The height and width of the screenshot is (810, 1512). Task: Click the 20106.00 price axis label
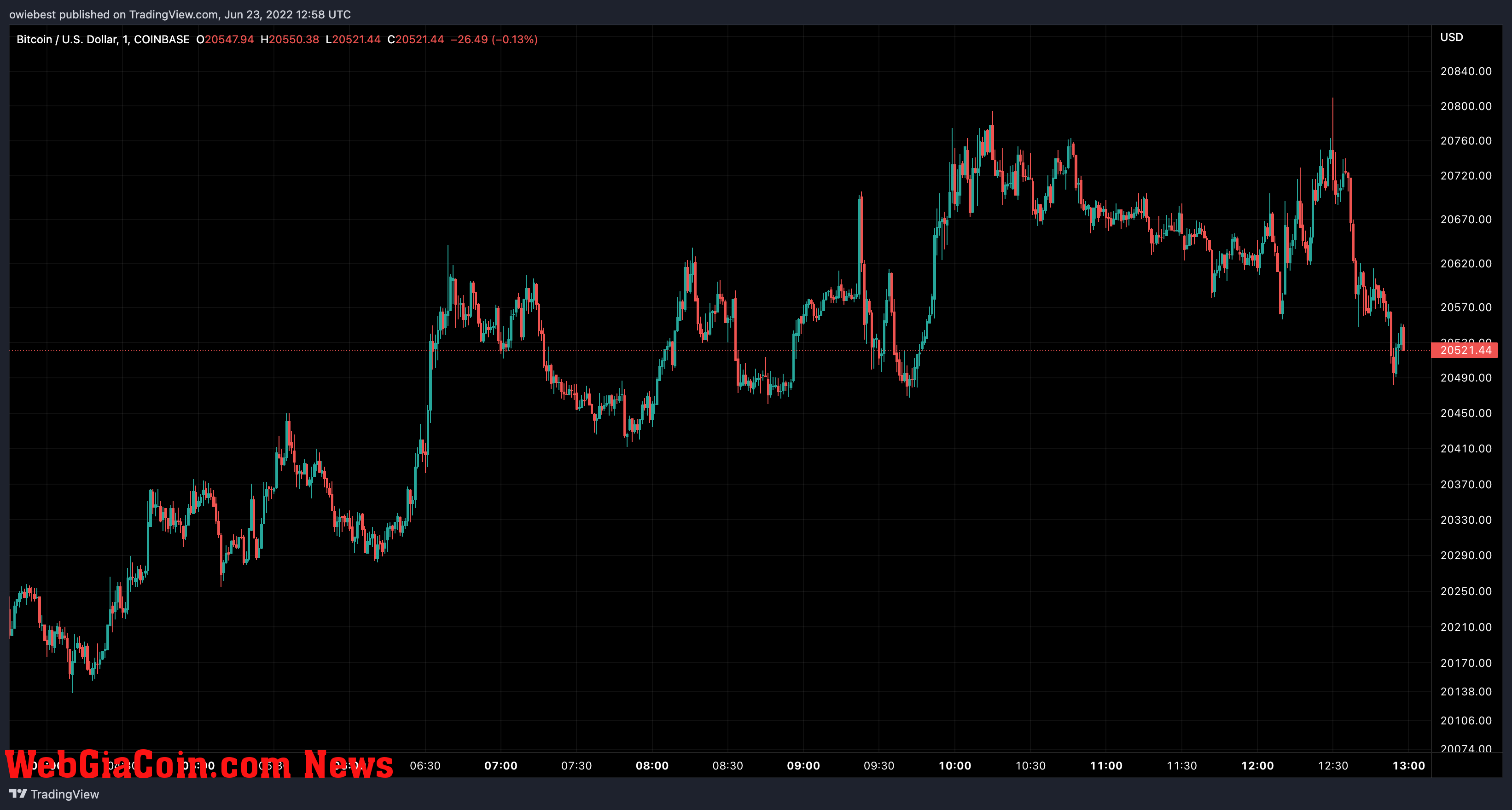tap(1465, 720)
